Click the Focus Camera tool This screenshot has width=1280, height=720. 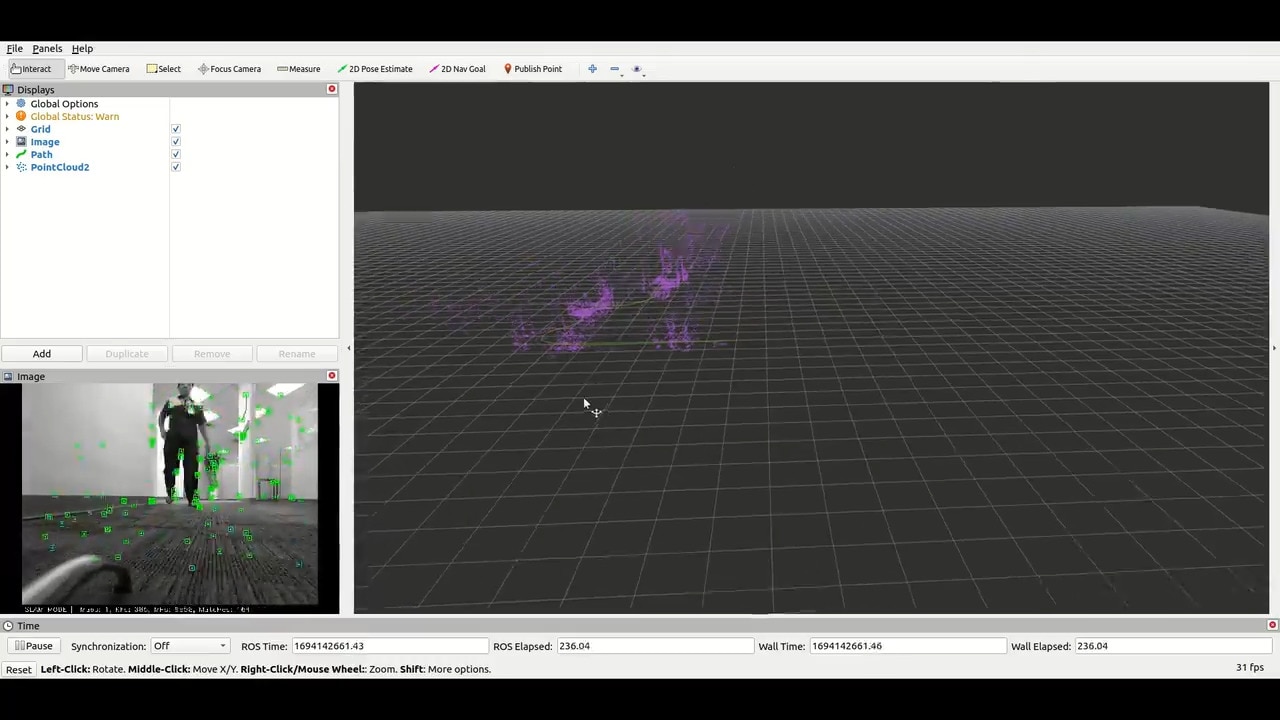point(229,68)
